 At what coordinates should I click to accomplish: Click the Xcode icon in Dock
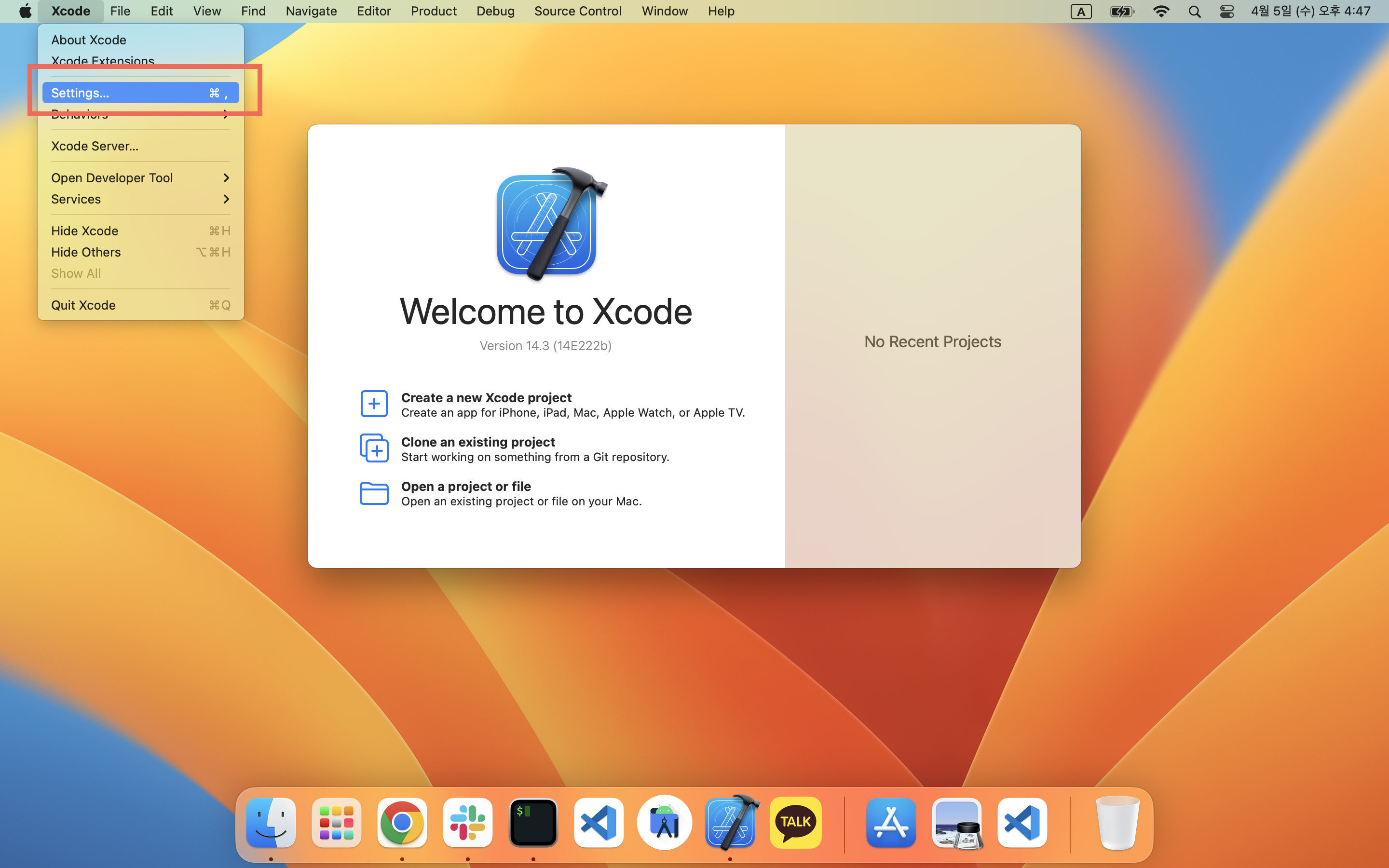pos(730,822)
